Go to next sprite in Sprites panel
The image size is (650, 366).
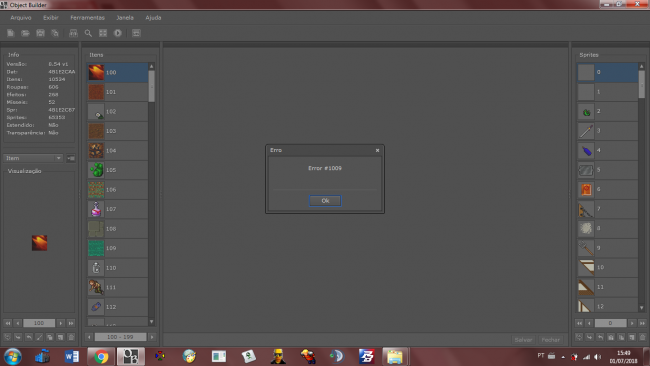click(632, 323)
